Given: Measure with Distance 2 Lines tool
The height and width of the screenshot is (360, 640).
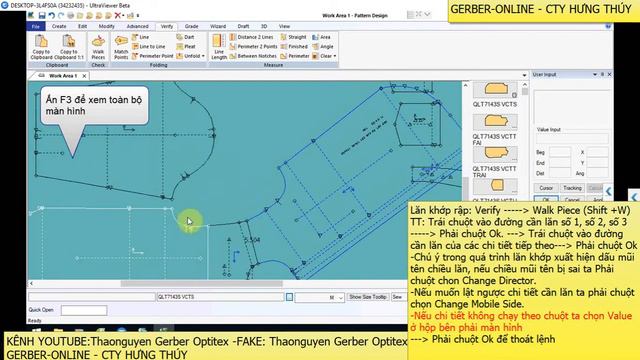Looking at the screenshot, I should 251,37.
